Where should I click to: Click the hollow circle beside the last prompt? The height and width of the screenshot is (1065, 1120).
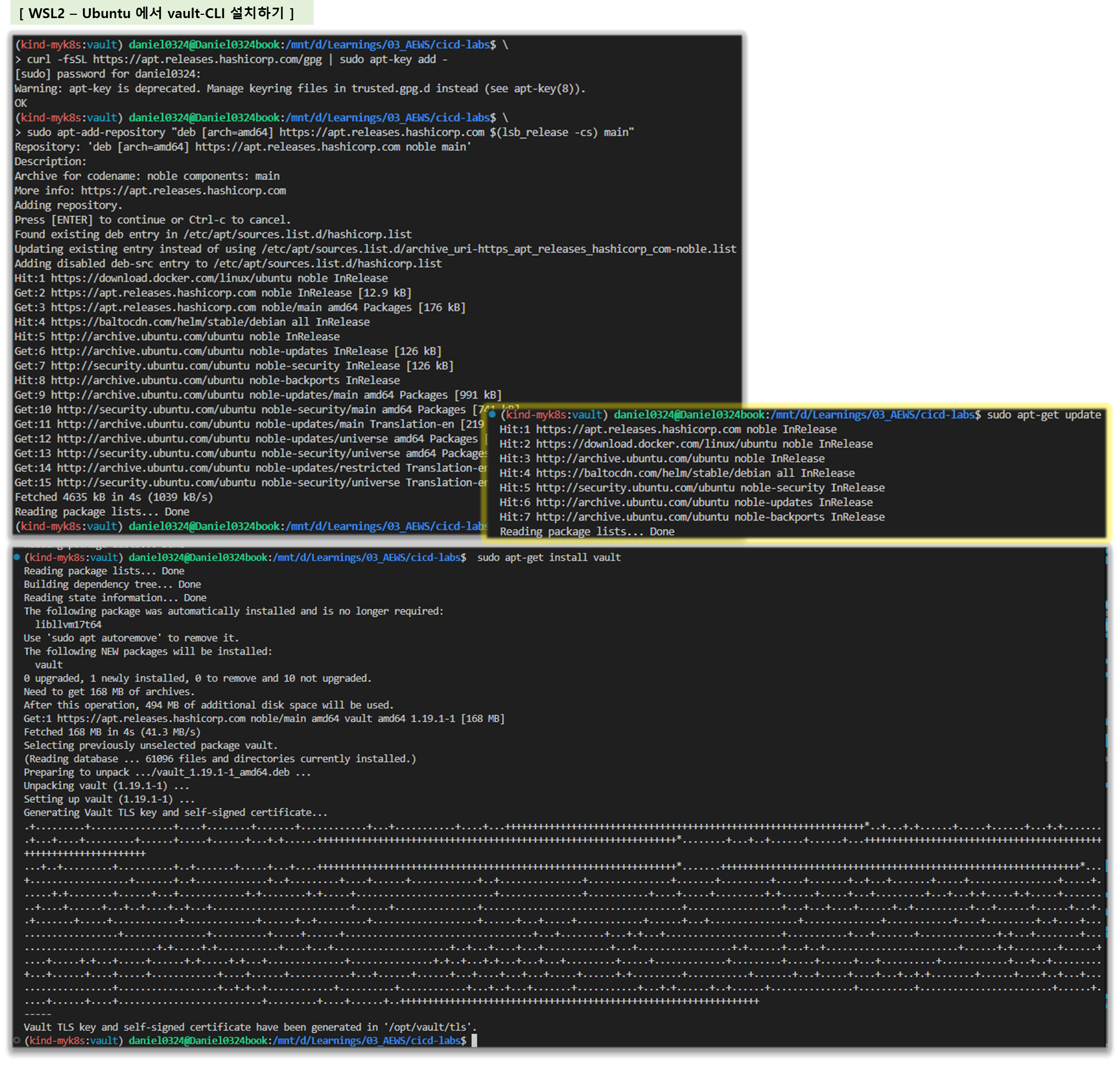pos(17,1040)
